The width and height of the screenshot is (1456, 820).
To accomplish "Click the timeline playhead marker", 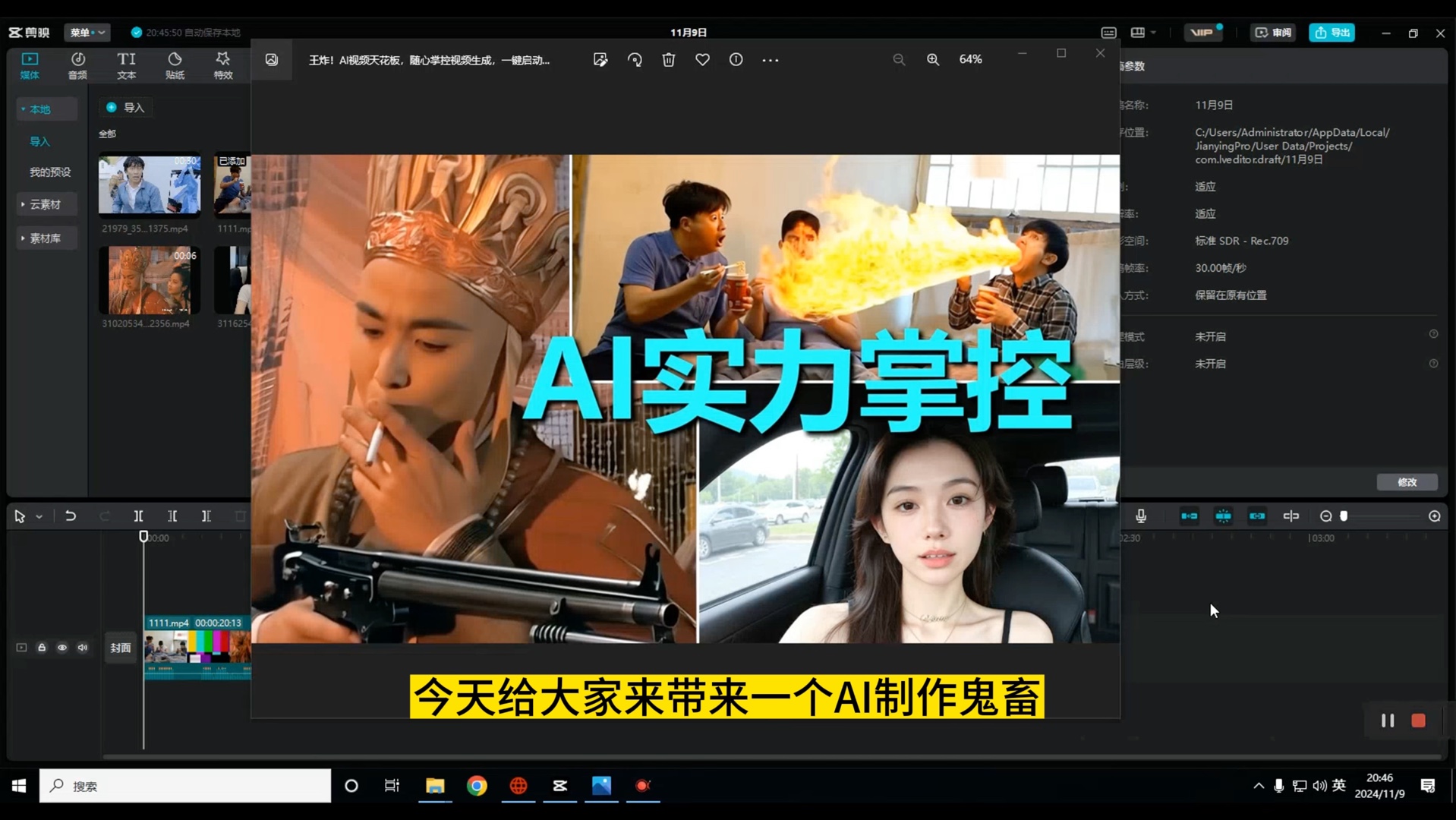I will 143,537.
